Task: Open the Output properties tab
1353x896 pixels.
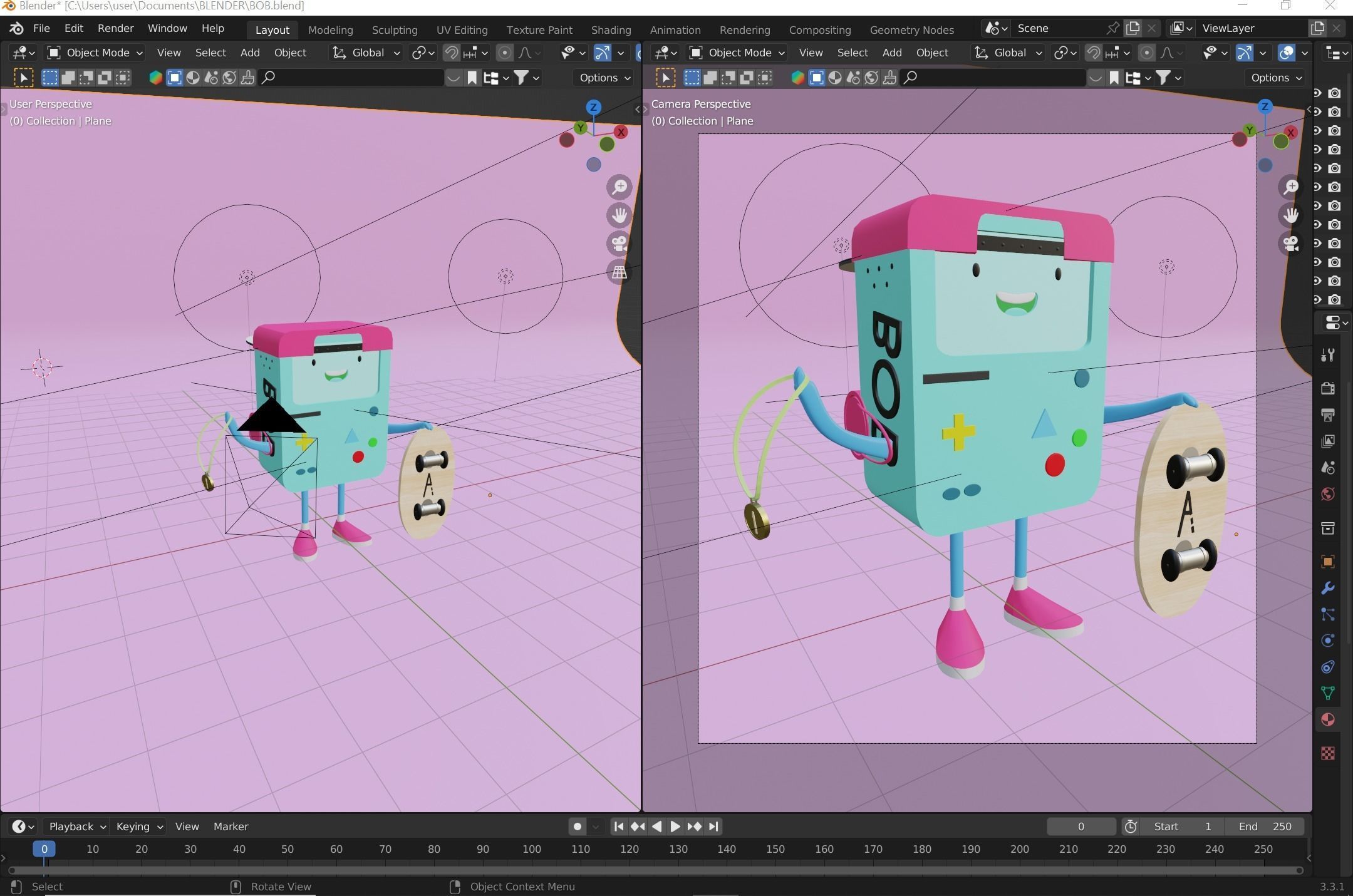Action: pyautogui.click(x=1328, y=415)
